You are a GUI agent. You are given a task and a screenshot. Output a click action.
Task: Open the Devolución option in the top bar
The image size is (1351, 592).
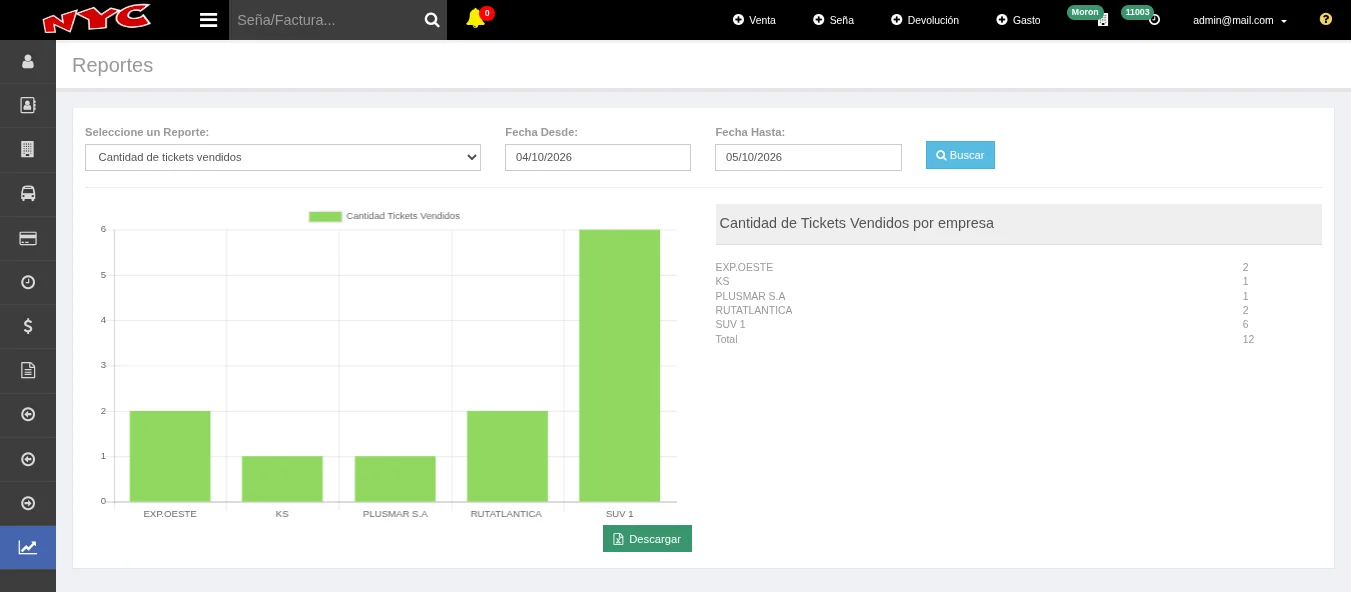[925, 20]
